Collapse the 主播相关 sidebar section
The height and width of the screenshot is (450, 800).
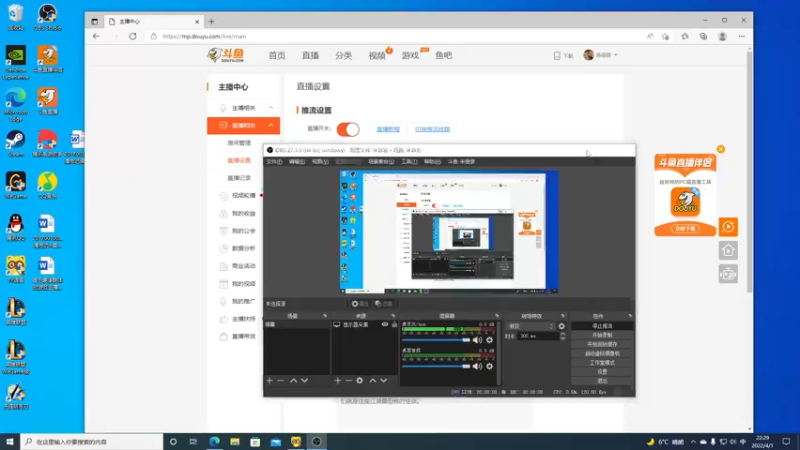[271, 108]
